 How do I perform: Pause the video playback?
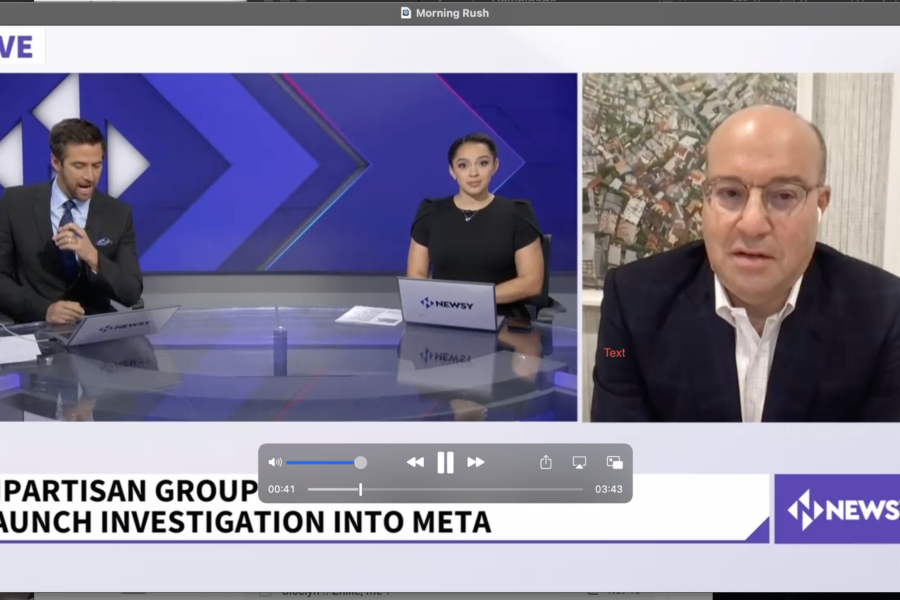pos(445,462)
